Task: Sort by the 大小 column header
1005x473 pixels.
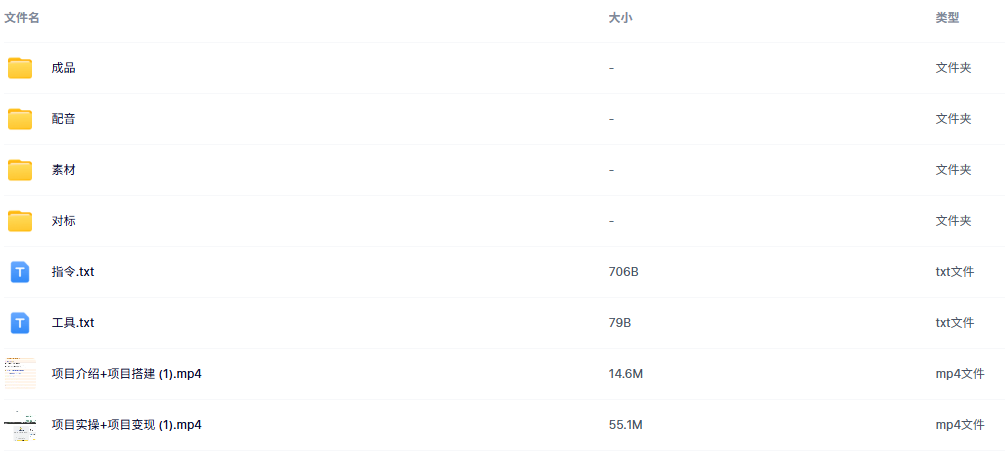Action: click(620, 18)
